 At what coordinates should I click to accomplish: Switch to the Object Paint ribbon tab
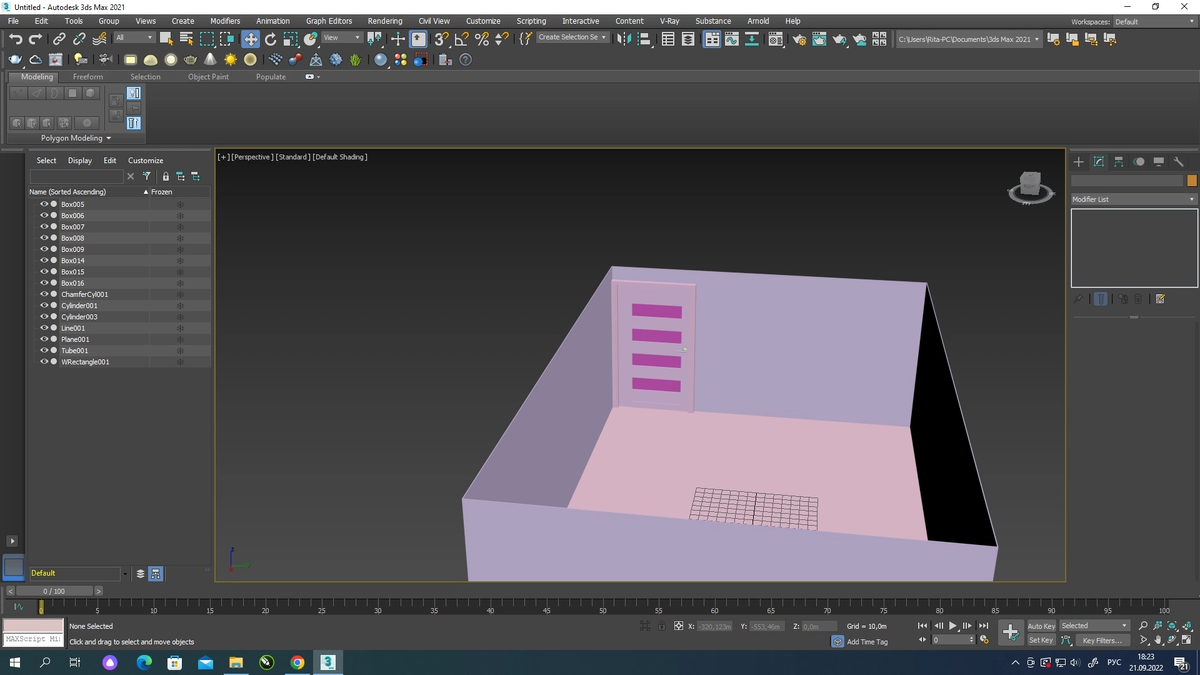tap(208, 77)
